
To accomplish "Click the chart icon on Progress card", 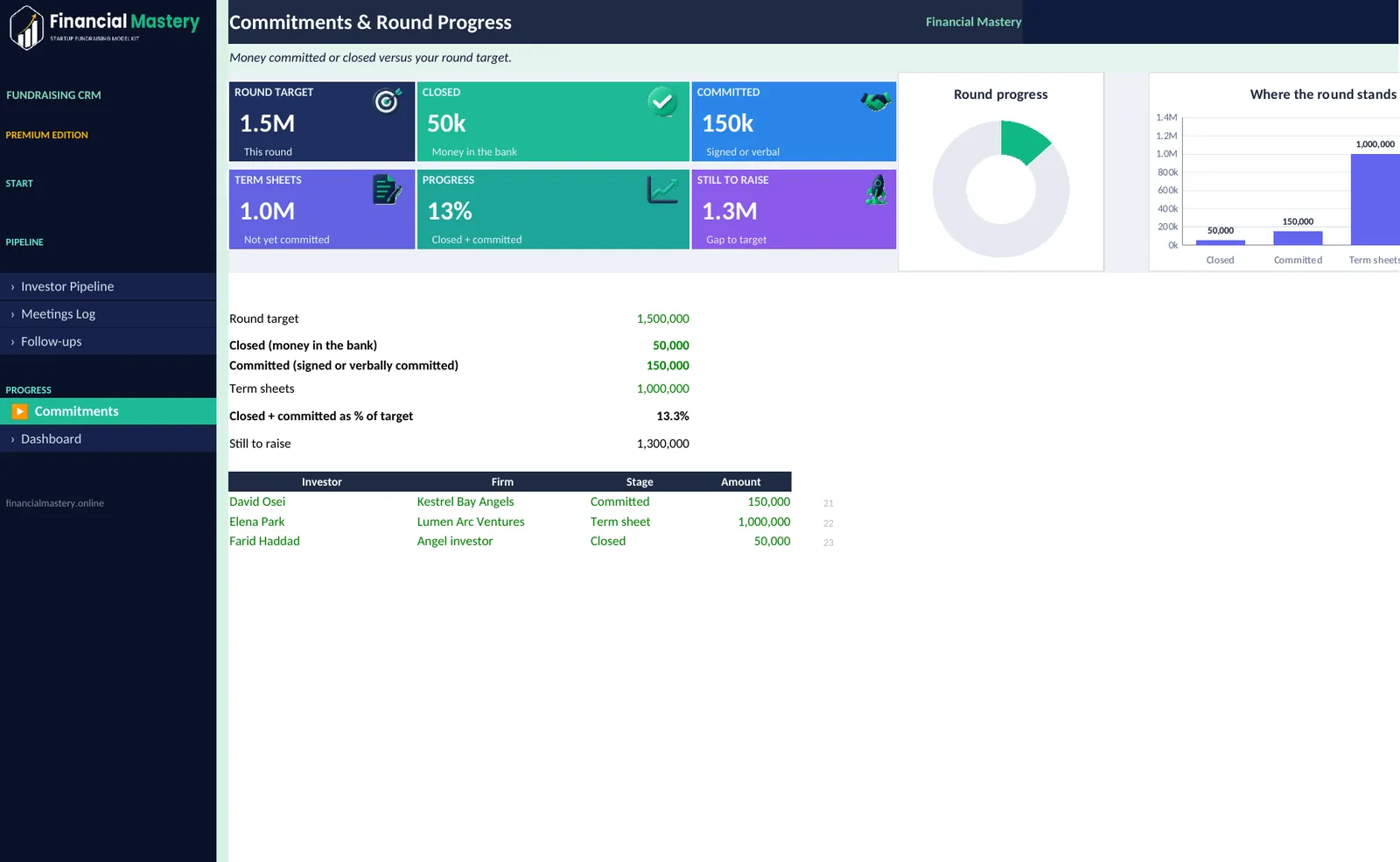I will [x=662, y=189].
